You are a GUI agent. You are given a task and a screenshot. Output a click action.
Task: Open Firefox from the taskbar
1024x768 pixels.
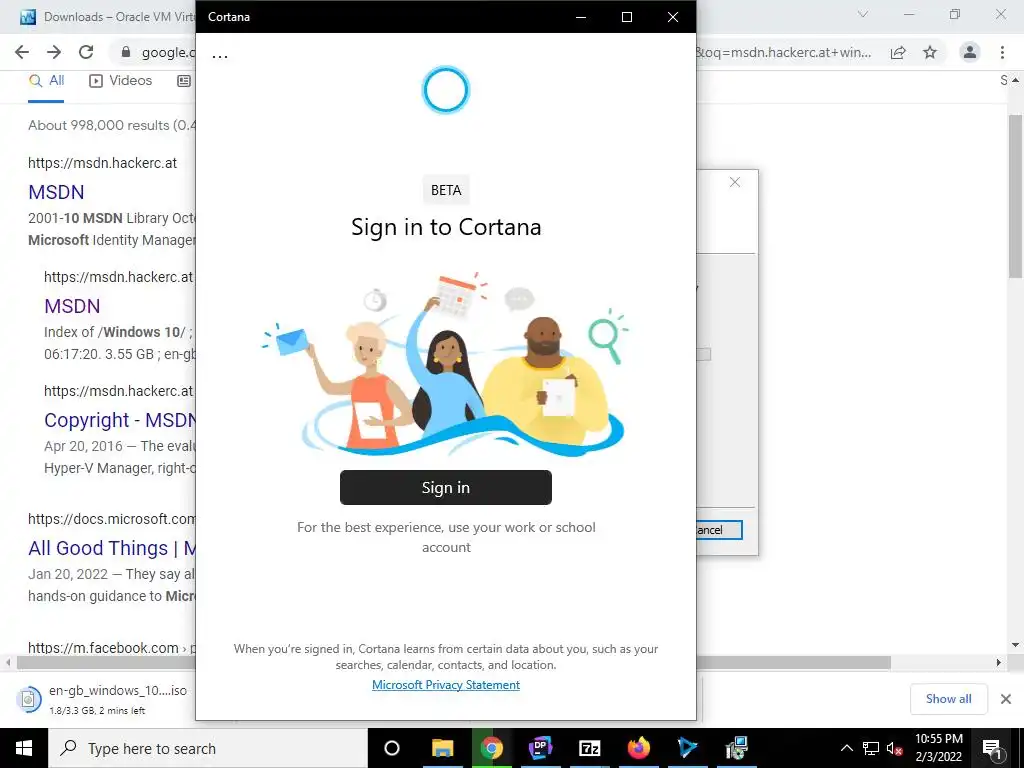click(638, 748)
